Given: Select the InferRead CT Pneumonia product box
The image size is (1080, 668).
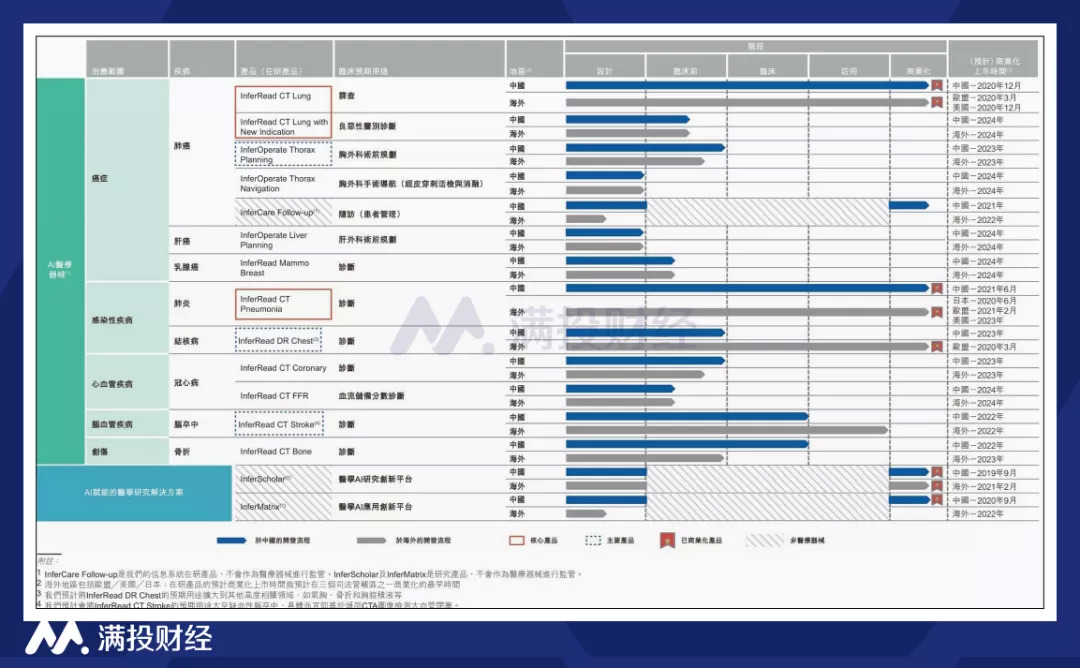Looking at the screenshot, I should pyautogui.click(x=283, y=304).
